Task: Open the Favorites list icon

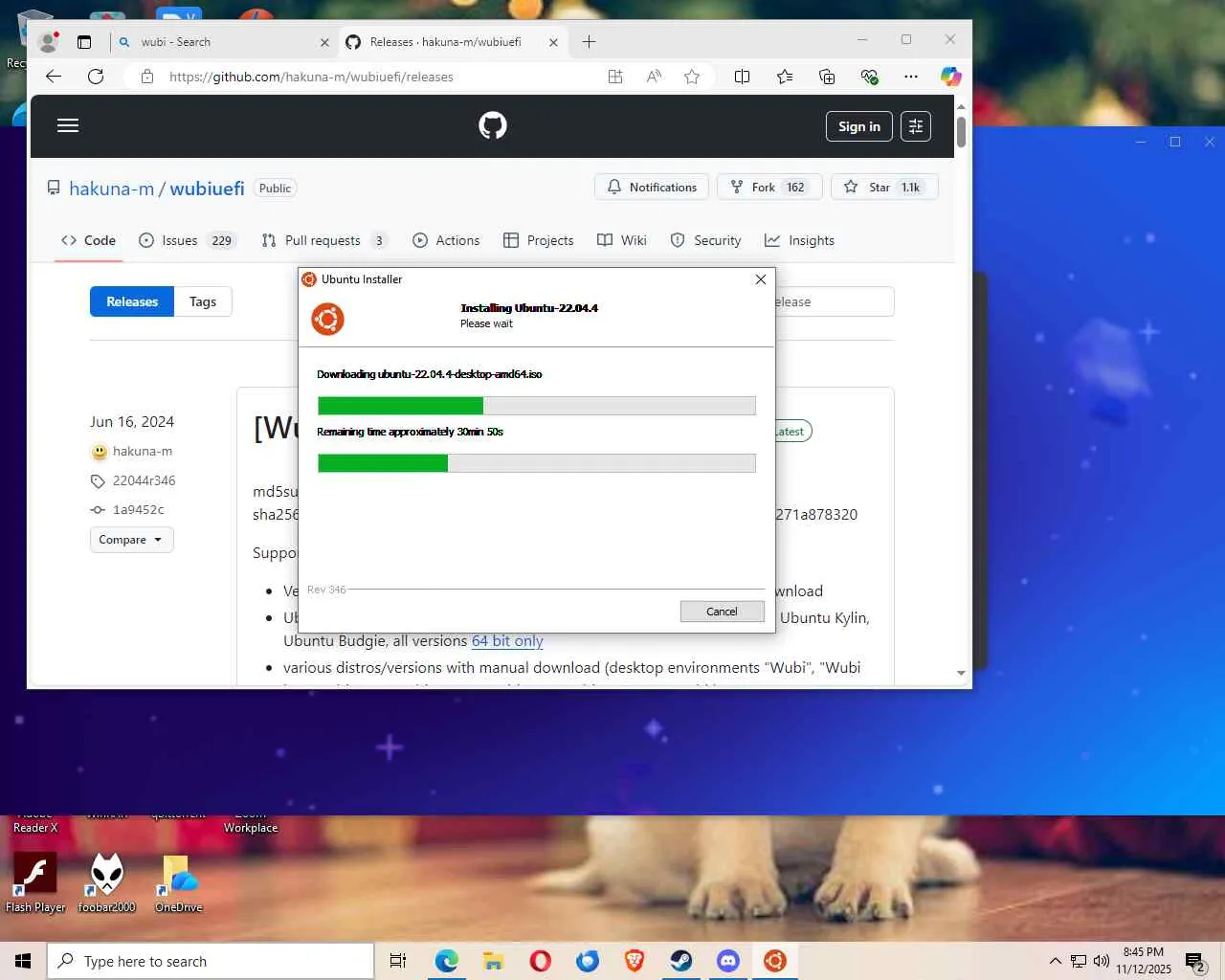Action: [x=785, y=77]
